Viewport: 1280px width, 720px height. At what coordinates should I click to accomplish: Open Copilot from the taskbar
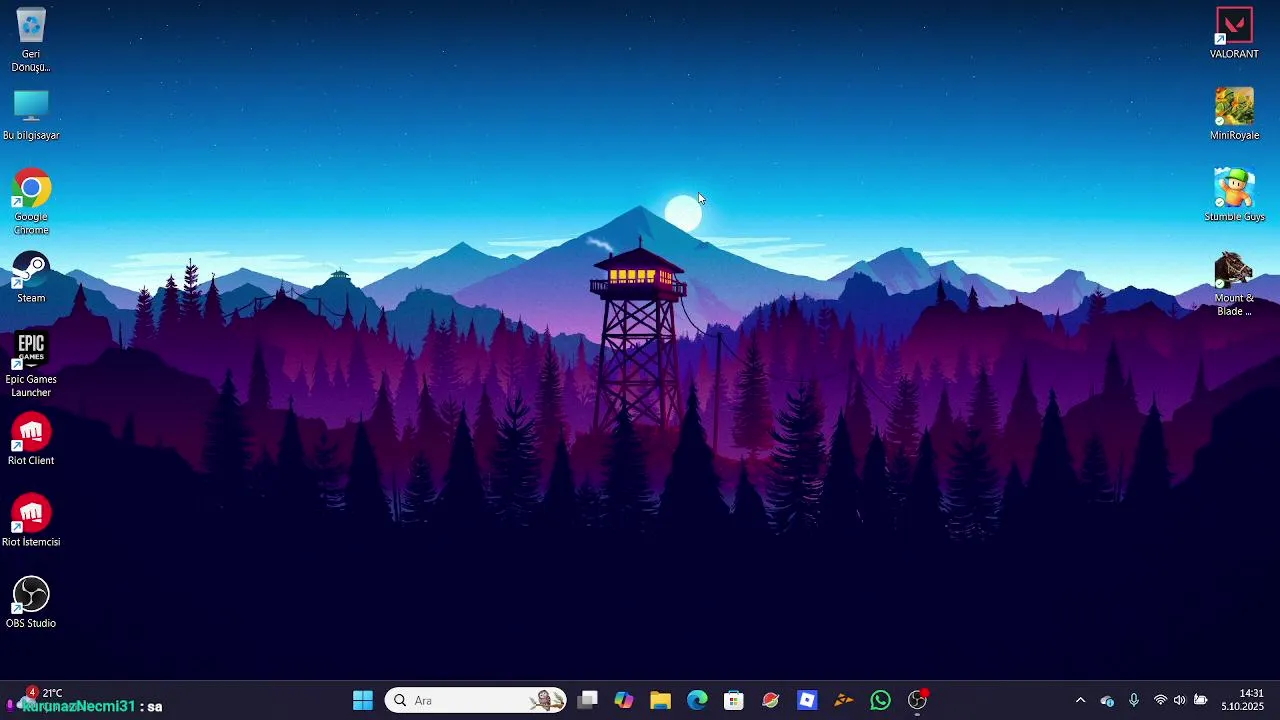point(624,700)
